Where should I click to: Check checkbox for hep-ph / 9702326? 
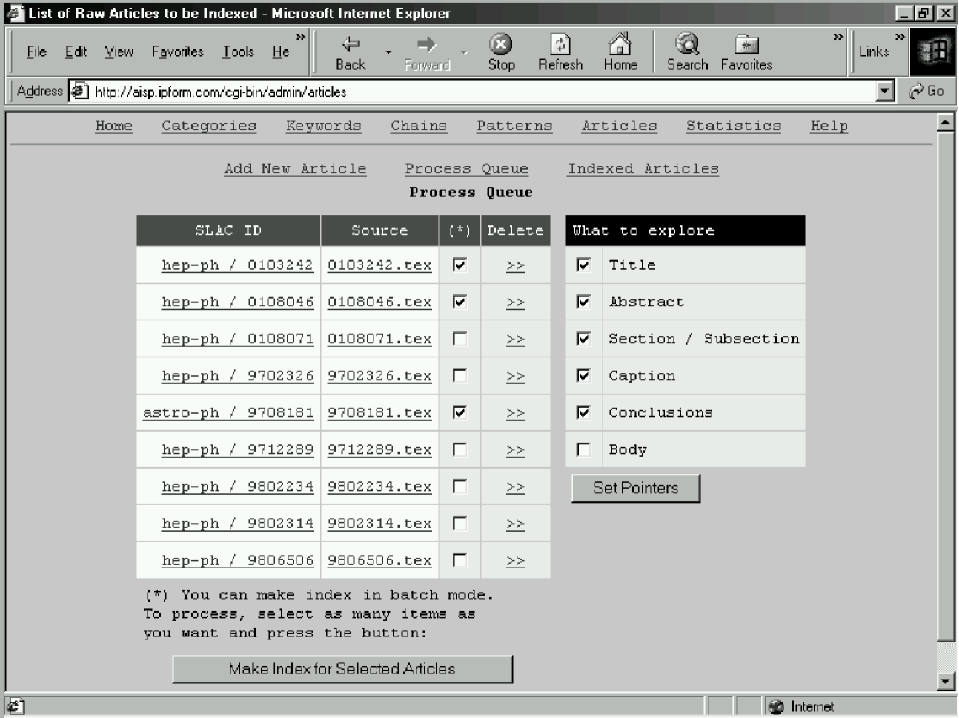[x=460, y=375]
